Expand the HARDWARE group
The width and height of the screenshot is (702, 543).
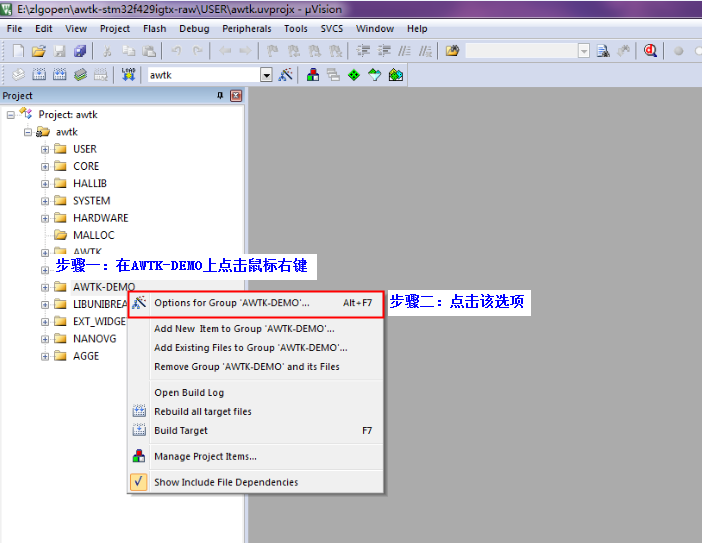[x=45, y=218]
